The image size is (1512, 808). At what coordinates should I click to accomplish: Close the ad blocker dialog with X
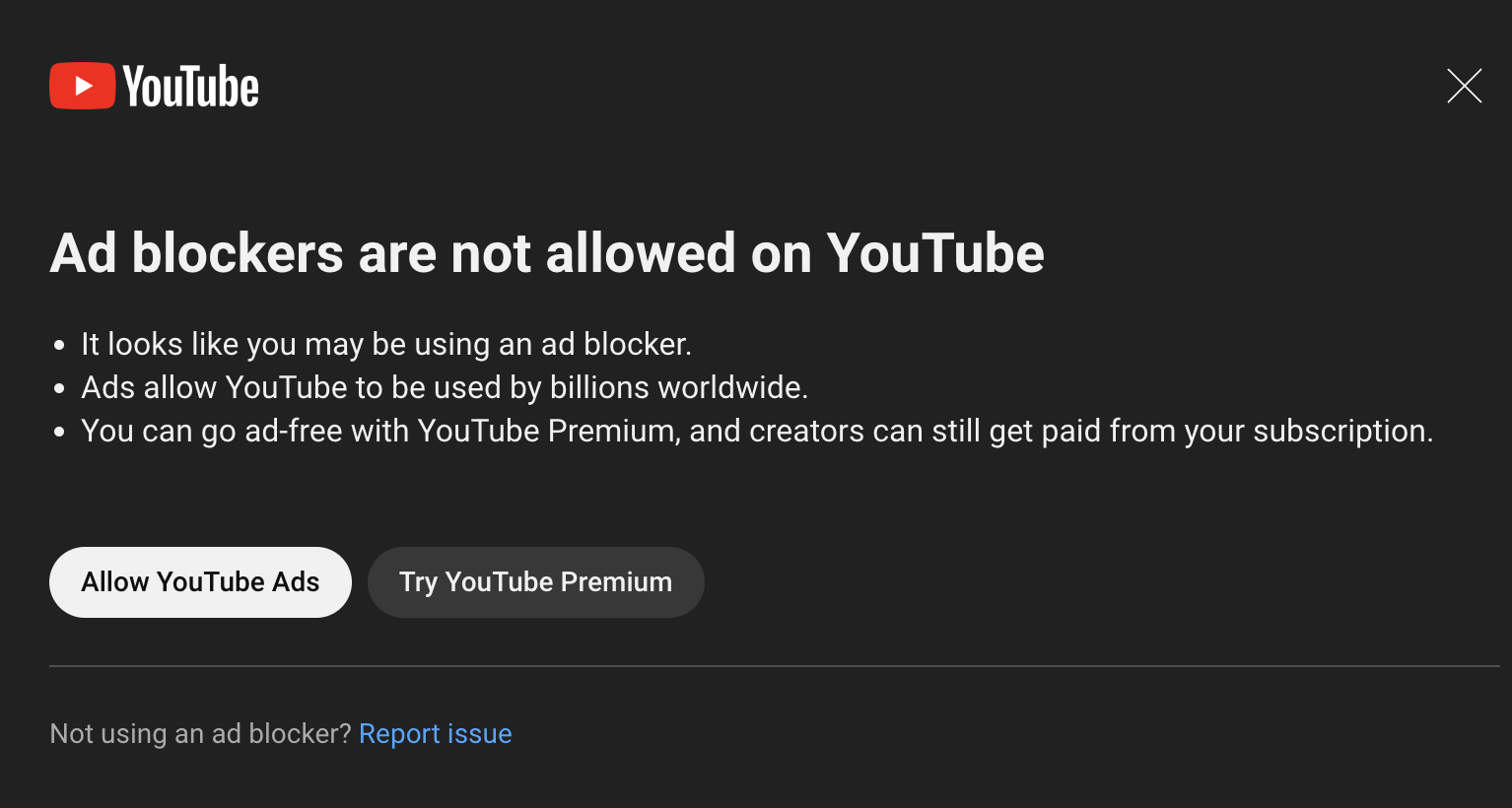(1464, 86)
